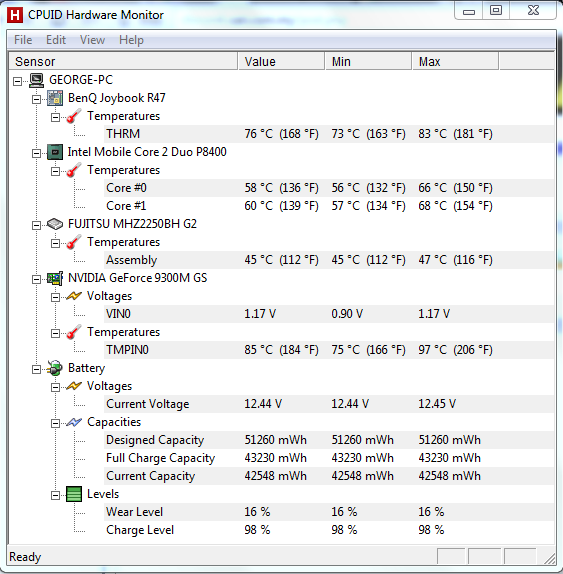Image resolution: width=563 pixels, height=574 pixels.
Task: Open the View menu
Action: [x=92, y=40]
